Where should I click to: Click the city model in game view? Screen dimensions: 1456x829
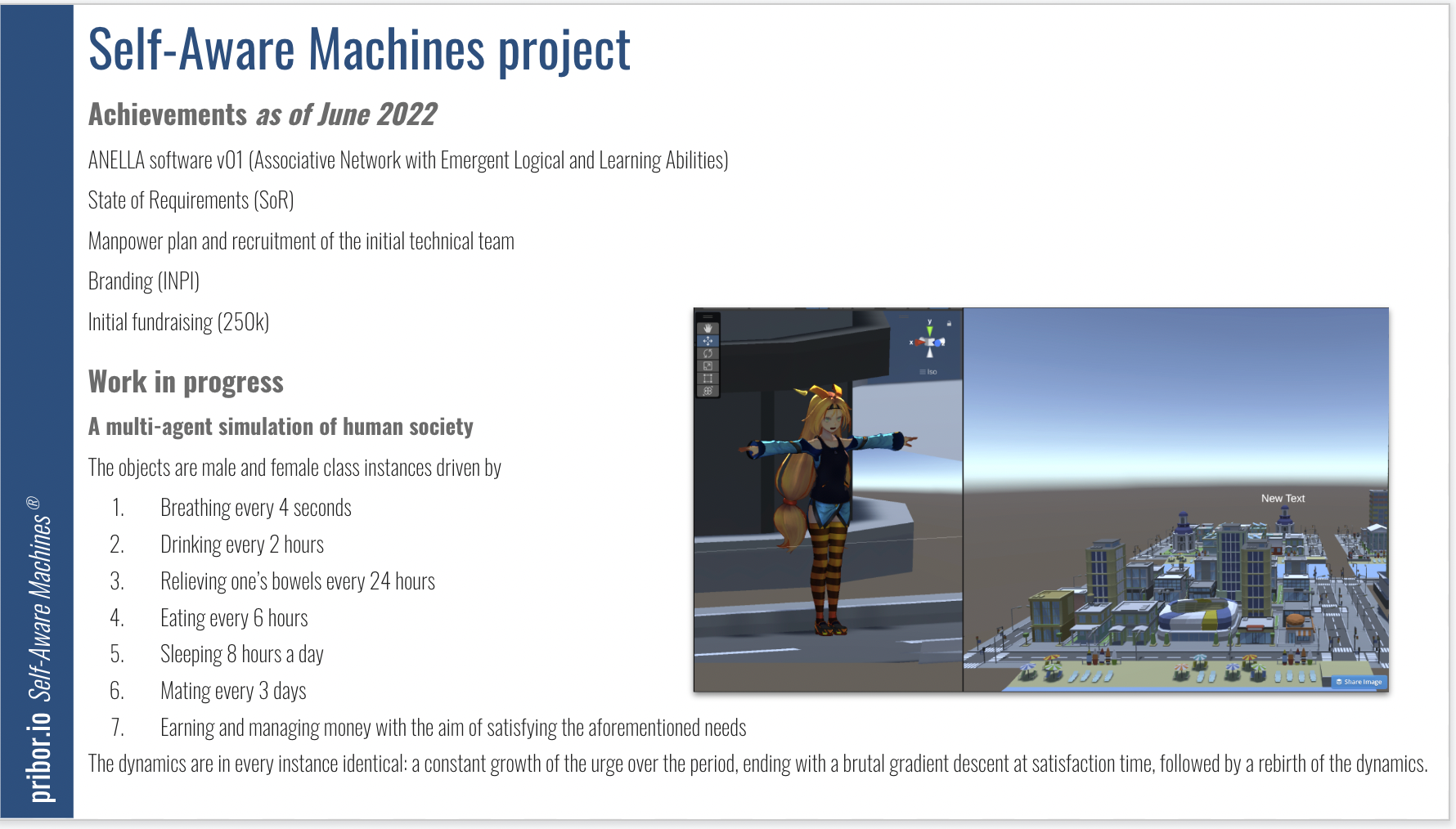(x=1178, y=597)
